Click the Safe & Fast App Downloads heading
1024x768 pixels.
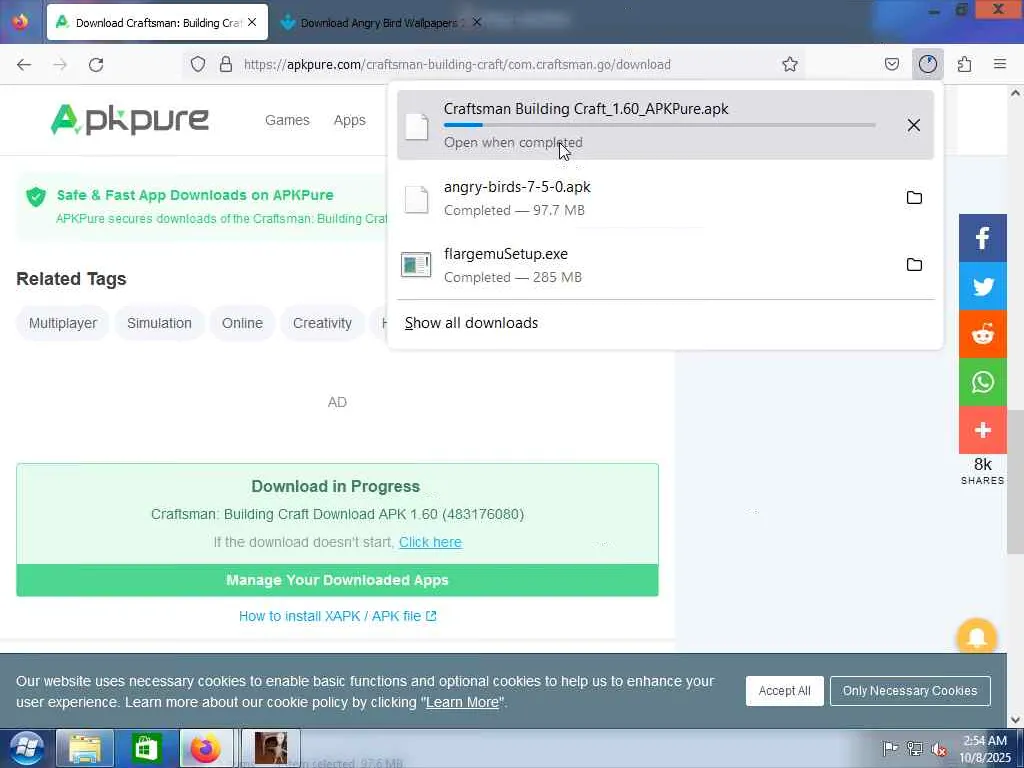coord(195,195)
